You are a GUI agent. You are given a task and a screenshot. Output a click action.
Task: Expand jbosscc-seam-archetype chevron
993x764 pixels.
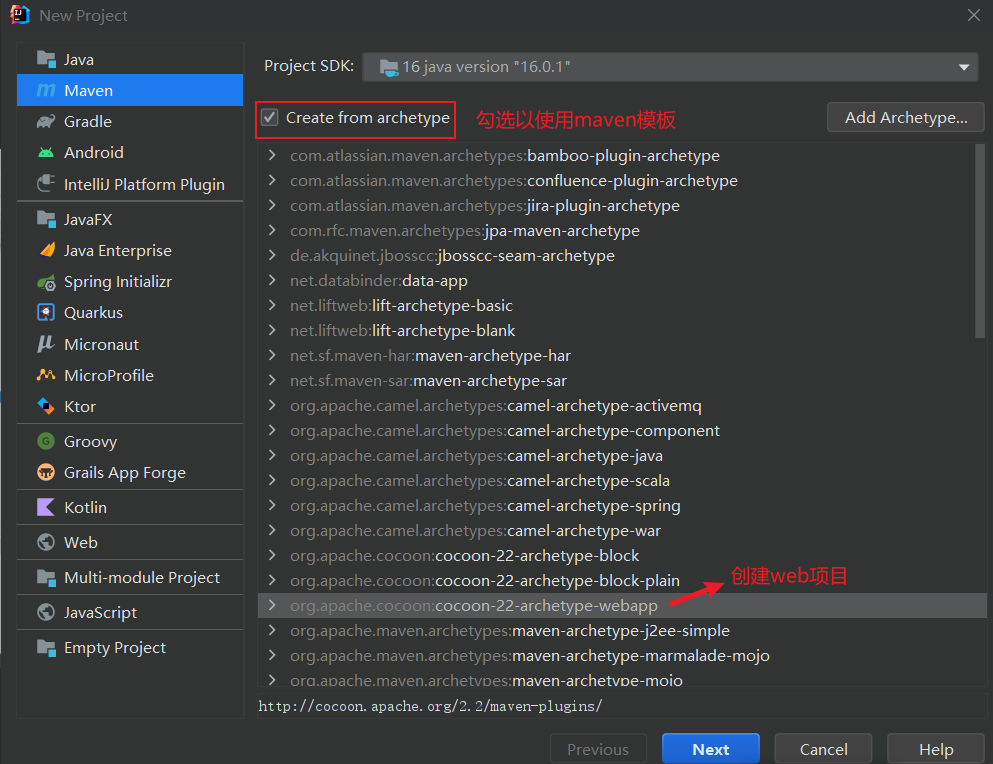click(x=272, y=255)
